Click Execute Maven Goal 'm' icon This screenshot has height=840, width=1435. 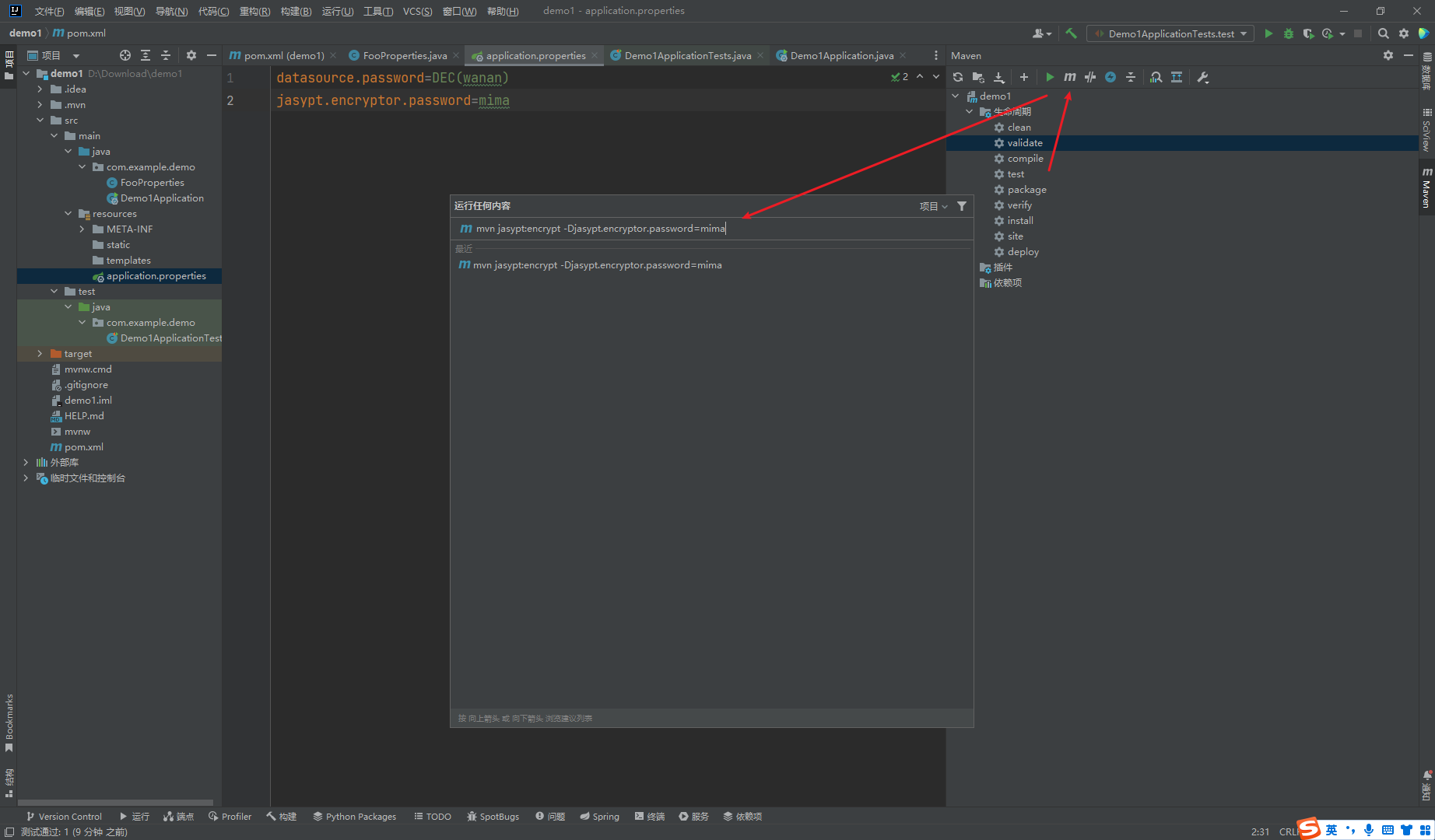pos(1070,77)
